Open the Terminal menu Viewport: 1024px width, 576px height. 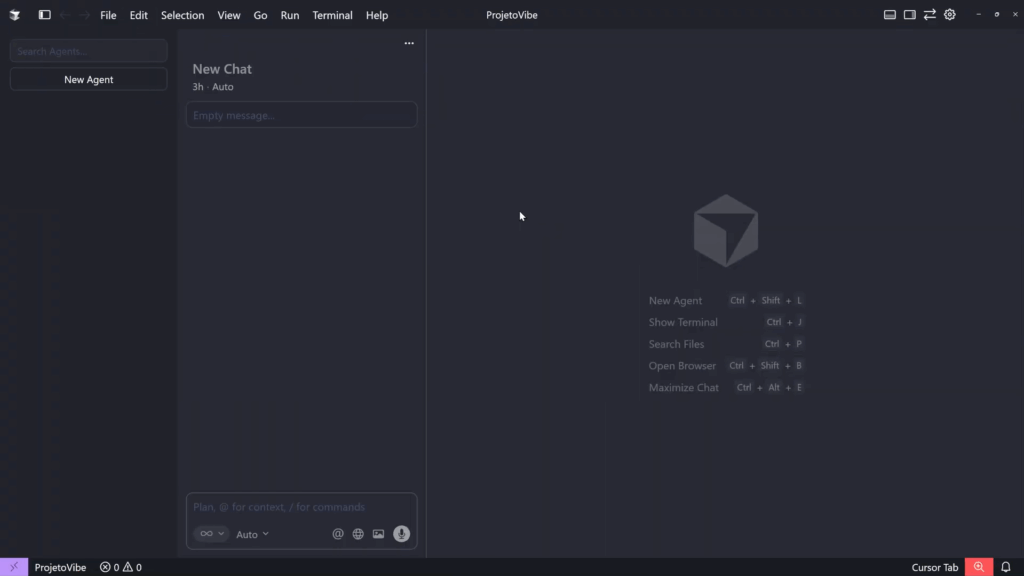332,15
